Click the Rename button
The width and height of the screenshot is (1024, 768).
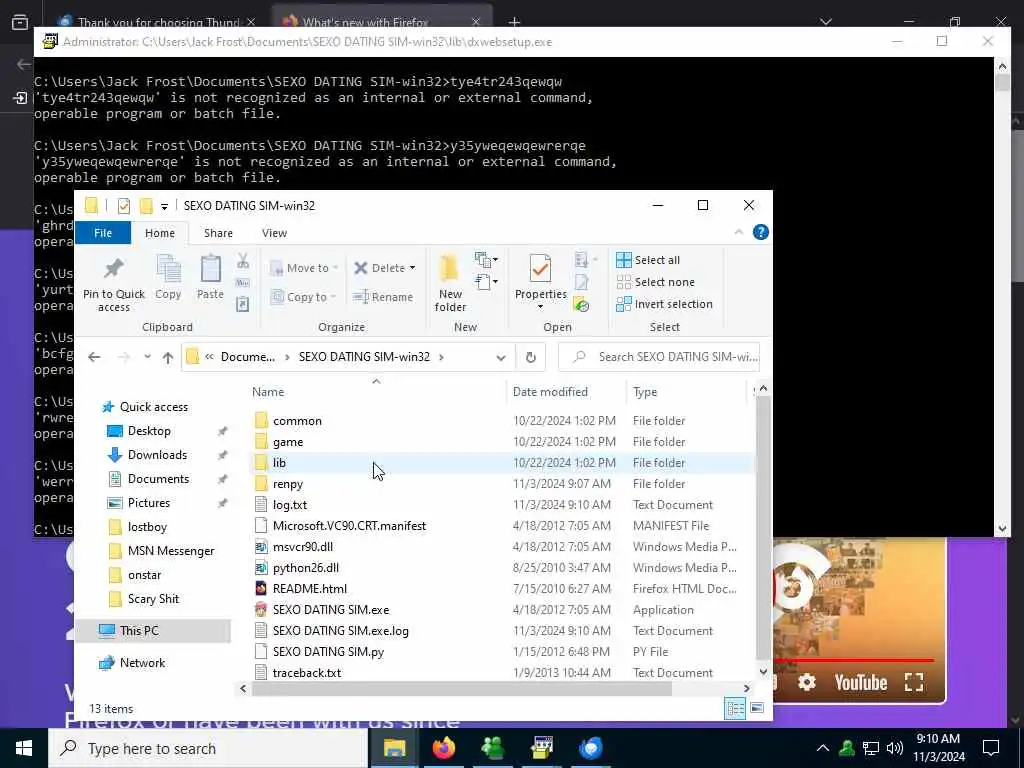(x=383, y=297)
